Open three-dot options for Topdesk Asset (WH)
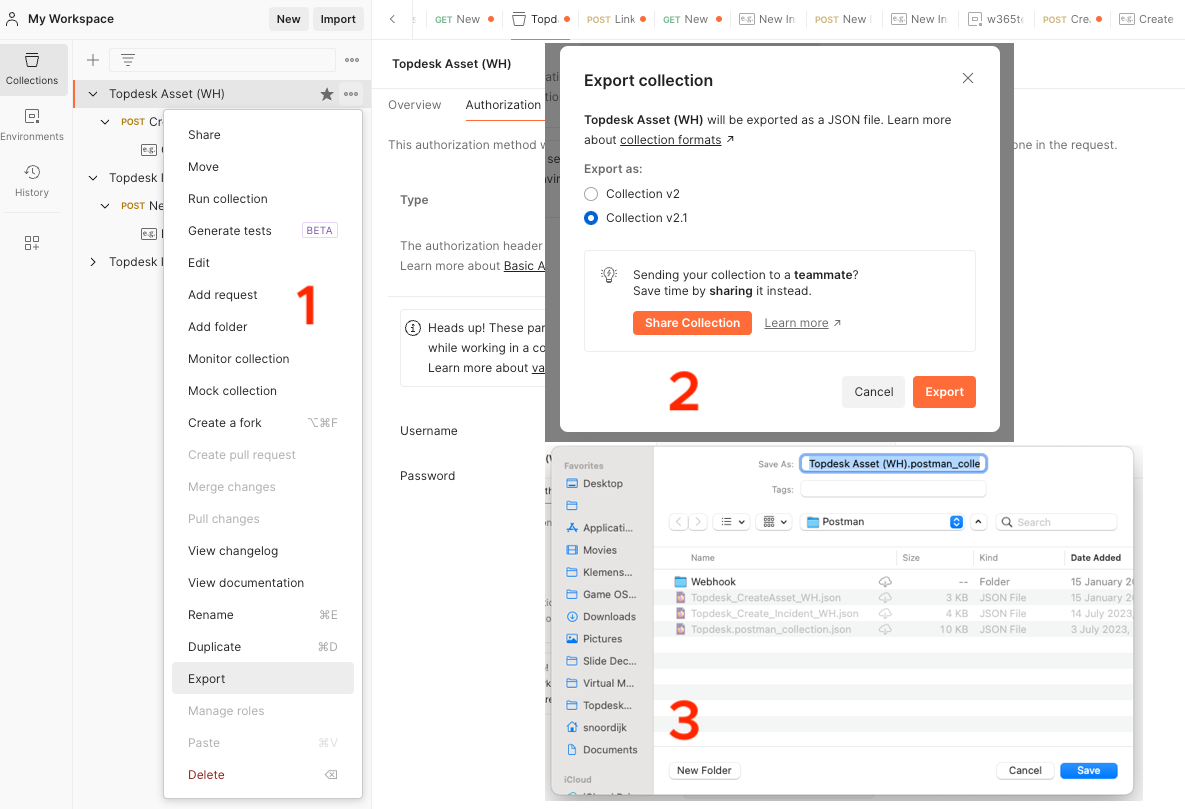This screenshot has width=1185, height=809. coord(351,94)
